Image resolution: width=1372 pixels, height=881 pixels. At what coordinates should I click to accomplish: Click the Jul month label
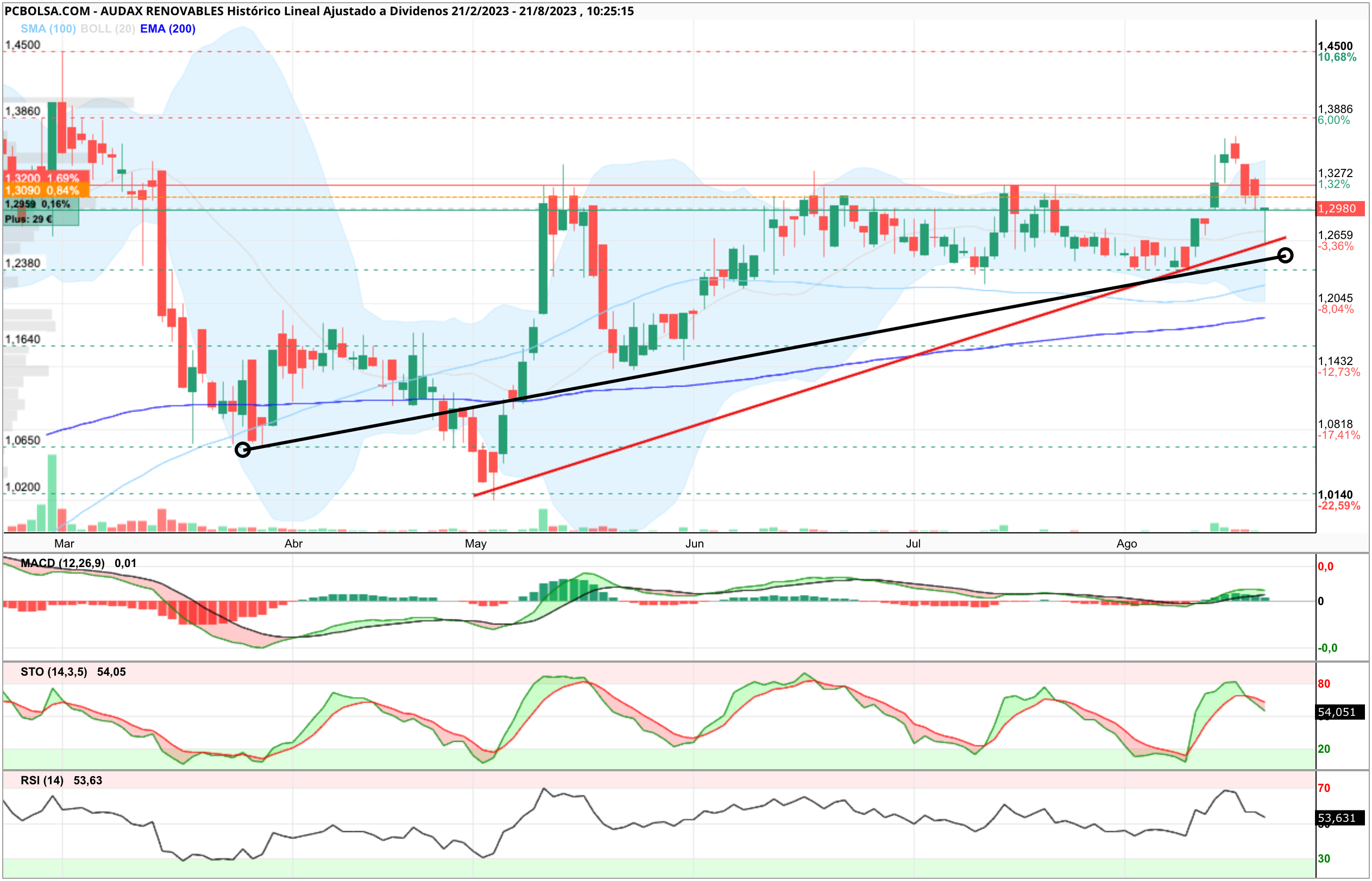tap(912, 544)
